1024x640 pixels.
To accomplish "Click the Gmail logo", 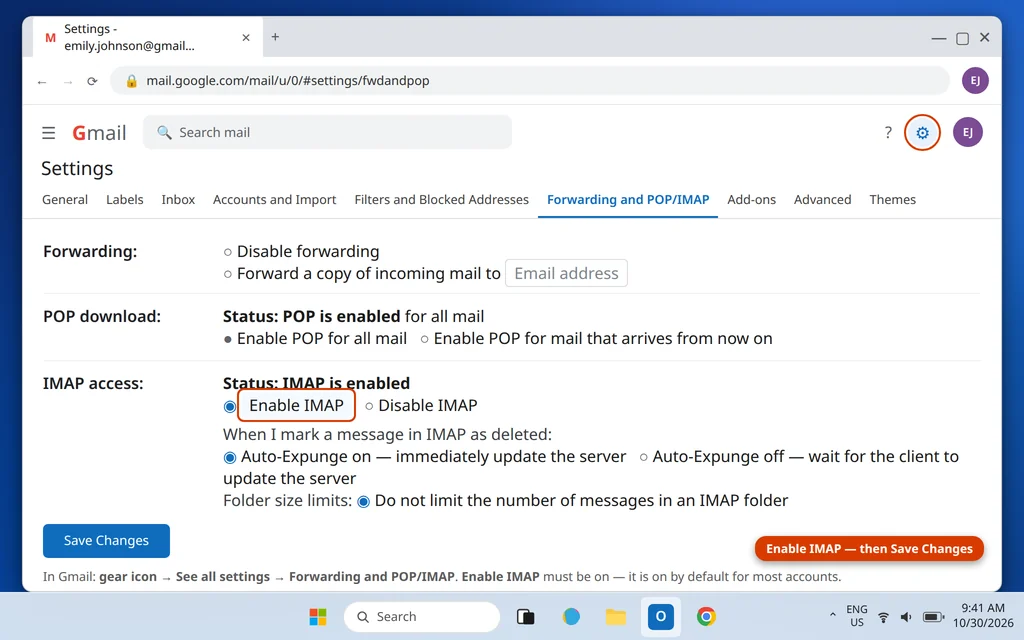I will 99,133.
